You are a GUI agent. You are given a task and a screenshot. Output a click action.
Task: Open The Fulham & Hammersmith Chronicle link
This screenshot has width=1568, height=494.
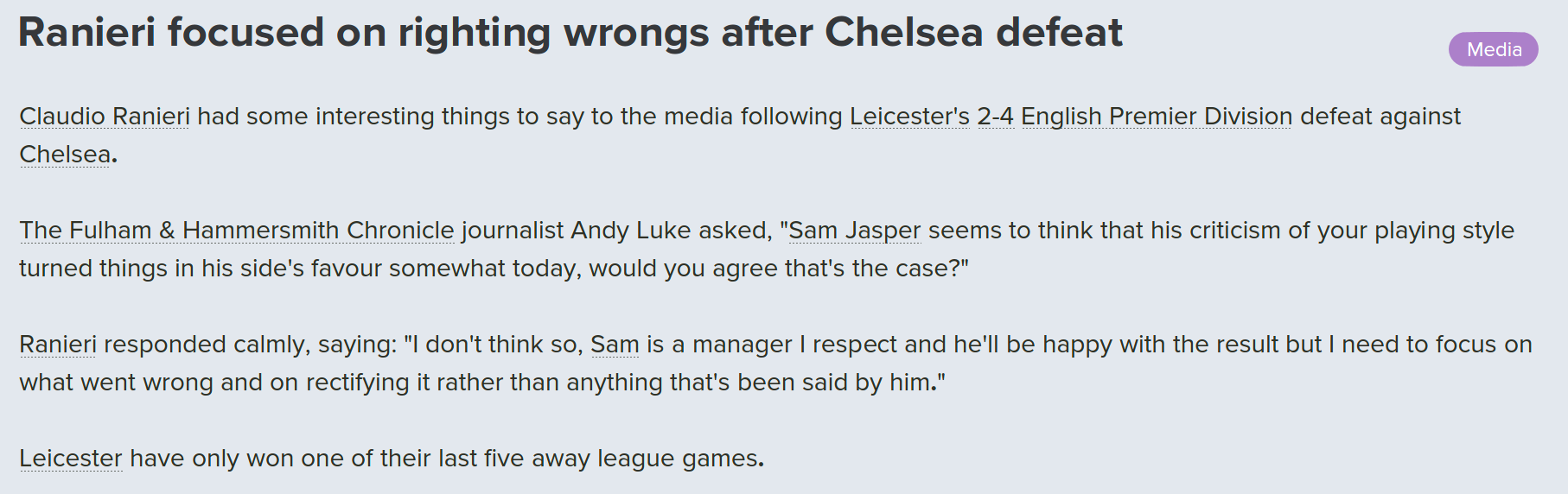point(237,231)
